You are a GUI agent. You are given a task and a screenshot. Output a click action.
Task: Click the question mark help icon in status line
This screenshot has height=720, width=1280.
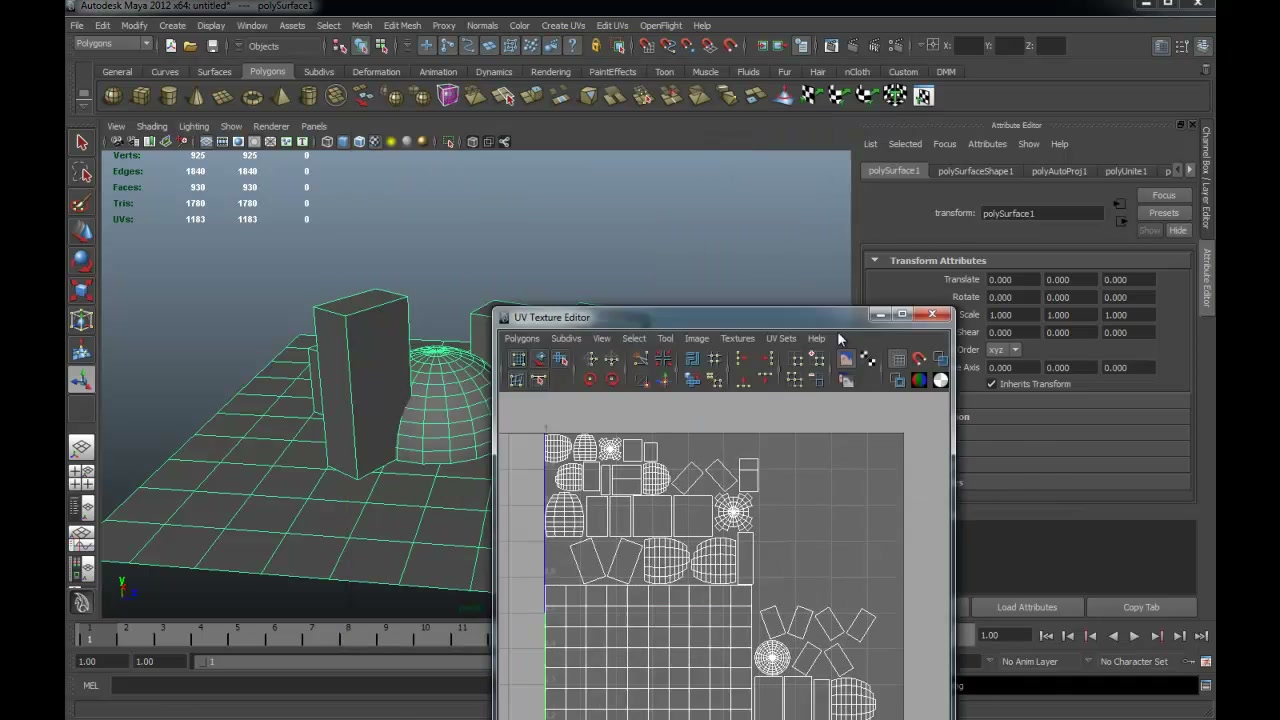coord(572,45)
